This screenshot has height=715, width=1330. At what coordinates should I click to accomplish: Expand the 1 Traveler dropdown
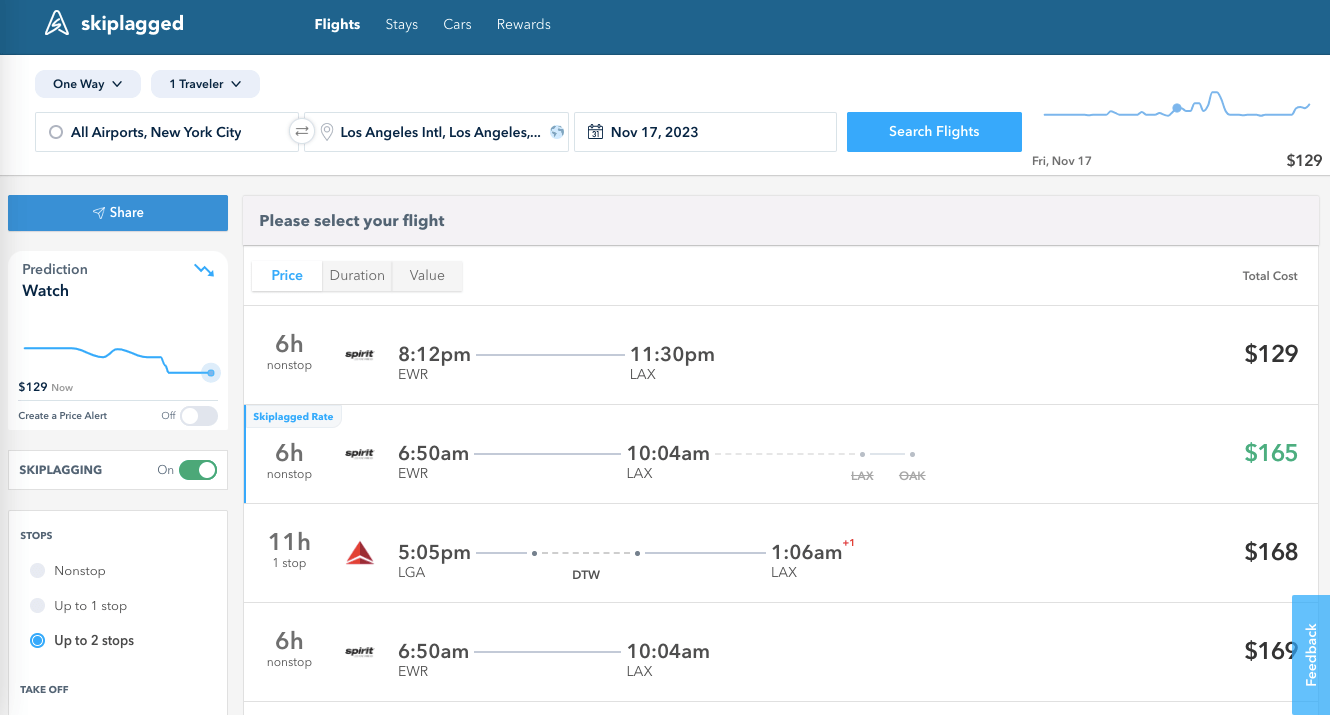tap(205, 84)
